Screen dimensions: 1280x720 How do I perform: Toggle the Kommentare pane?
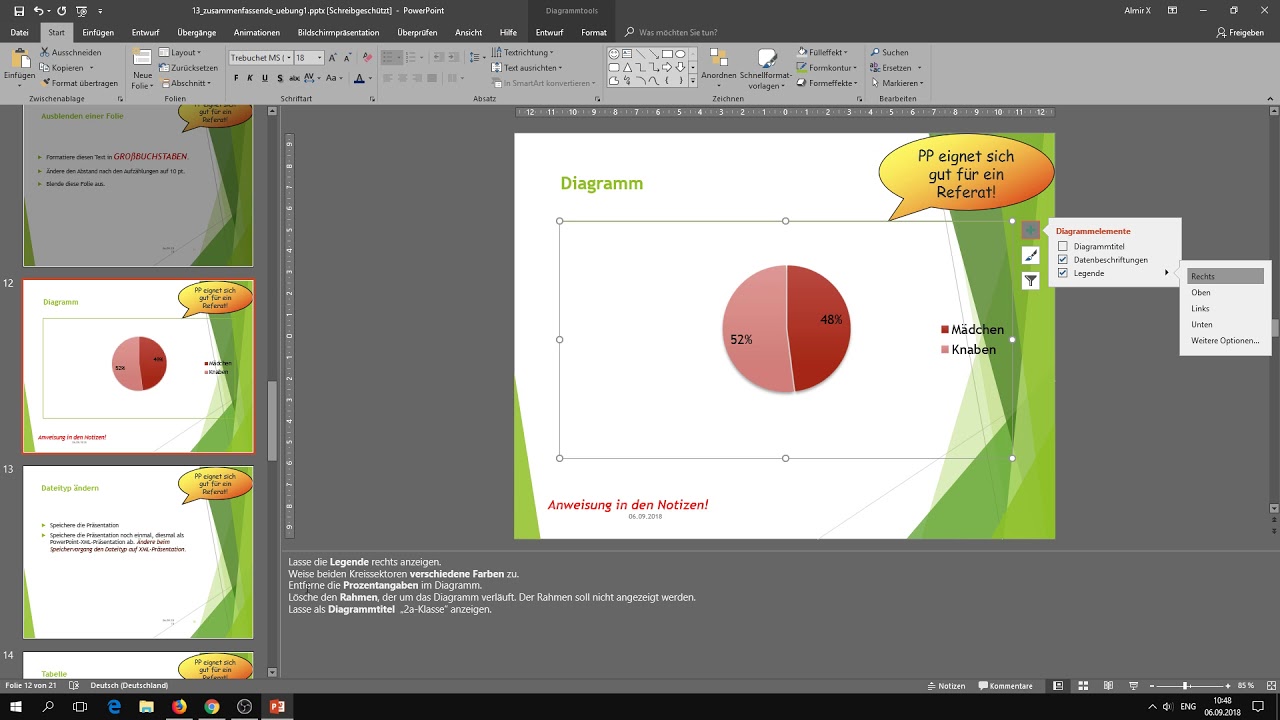(x=1005, y=686)
